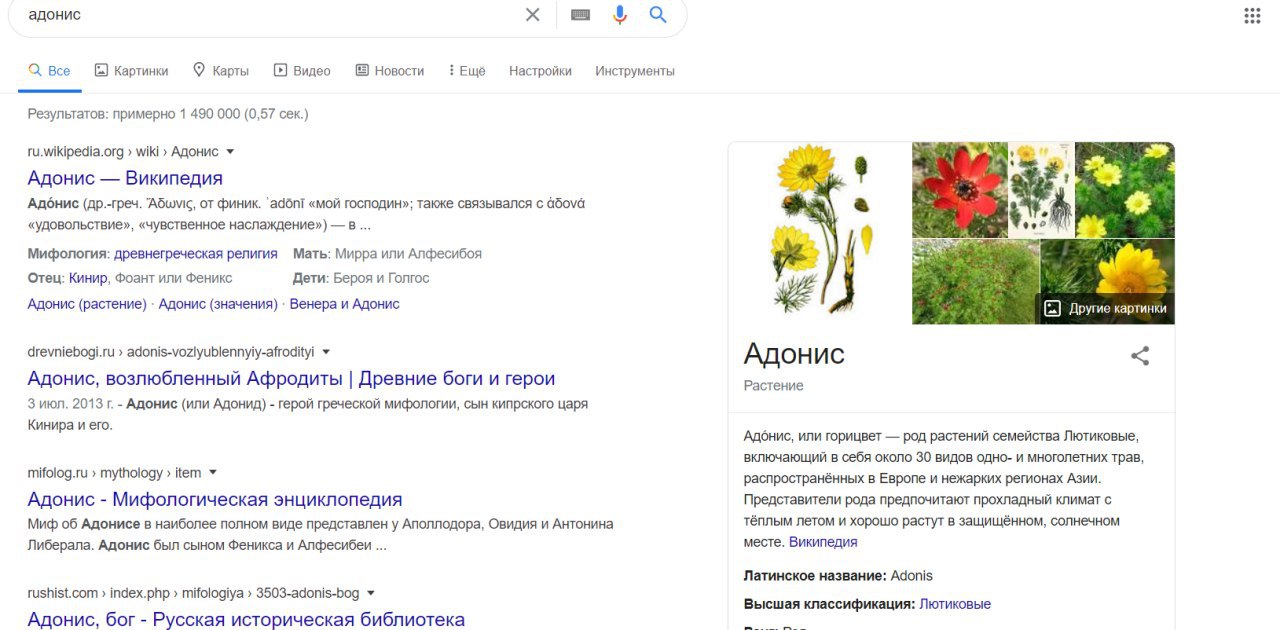The width and height of the screenshot is (1280, 630).
Task: Open Адонис, бог - Русская историческая библиотека
Action: 246,620
